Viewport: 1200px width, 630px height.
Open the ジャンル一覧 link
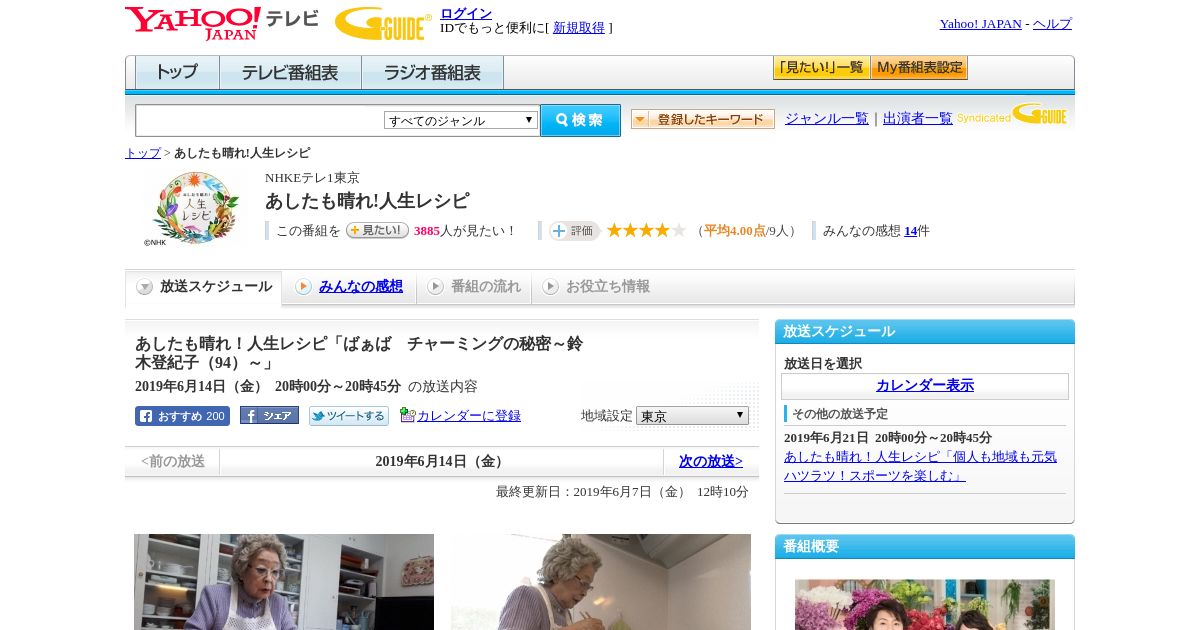(x=827, y=118)
